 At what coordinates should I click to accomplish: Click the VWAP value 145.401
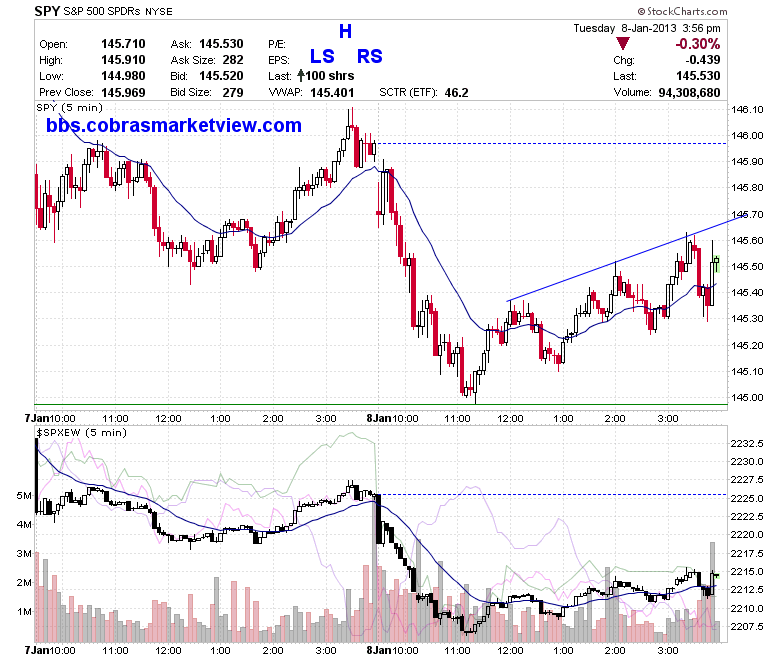tap(332, 93)
